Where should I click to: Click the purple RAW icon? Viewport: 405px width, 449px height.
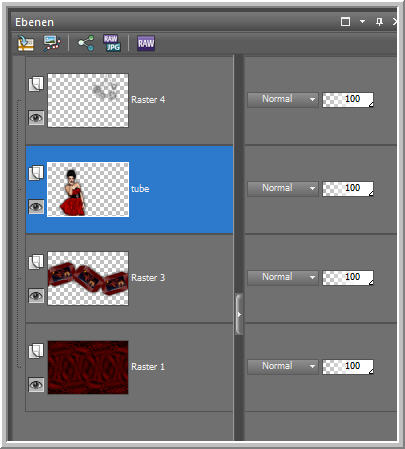pyautogui.click(x=146, y=43)
